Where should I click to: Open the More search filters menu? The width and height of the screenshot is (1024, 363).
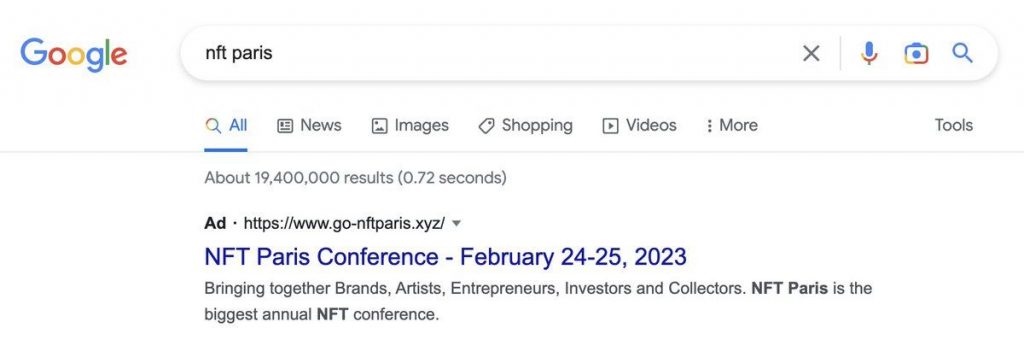pos(731,125)
